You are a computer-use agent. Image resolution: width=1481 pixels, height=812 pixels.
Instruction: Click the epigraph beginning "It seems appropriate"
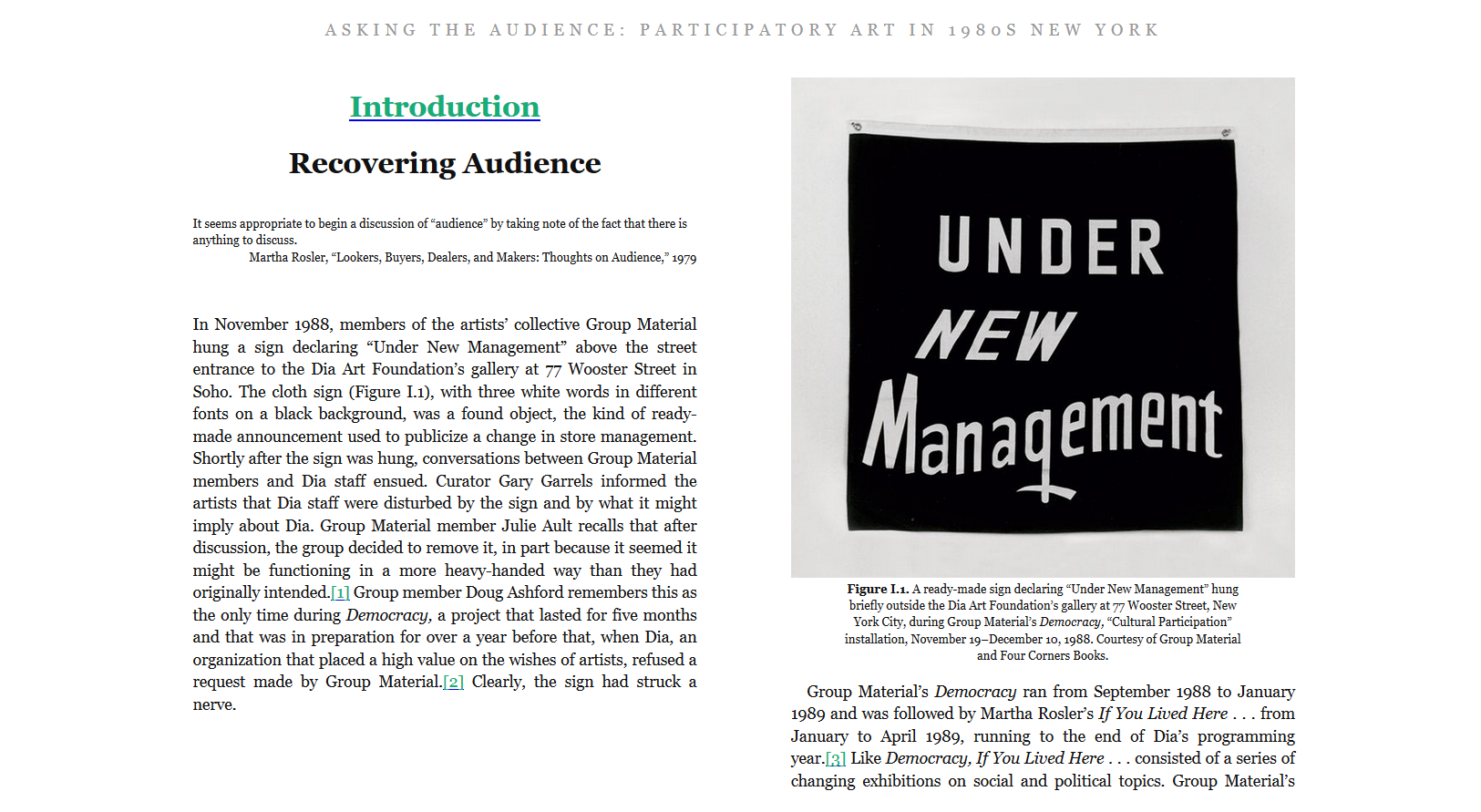coord(439,231)
